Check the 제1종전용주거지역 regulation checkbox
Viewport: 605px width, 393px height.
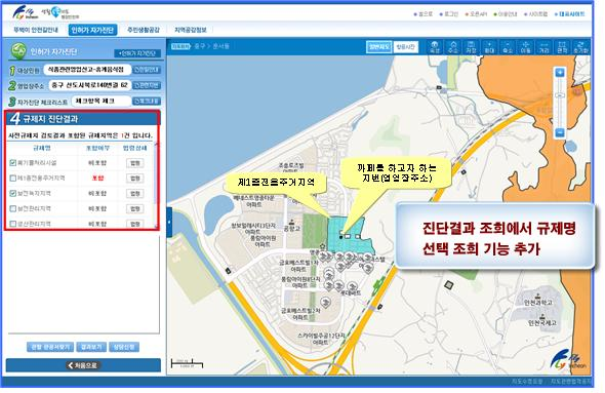tap(13, 178)
